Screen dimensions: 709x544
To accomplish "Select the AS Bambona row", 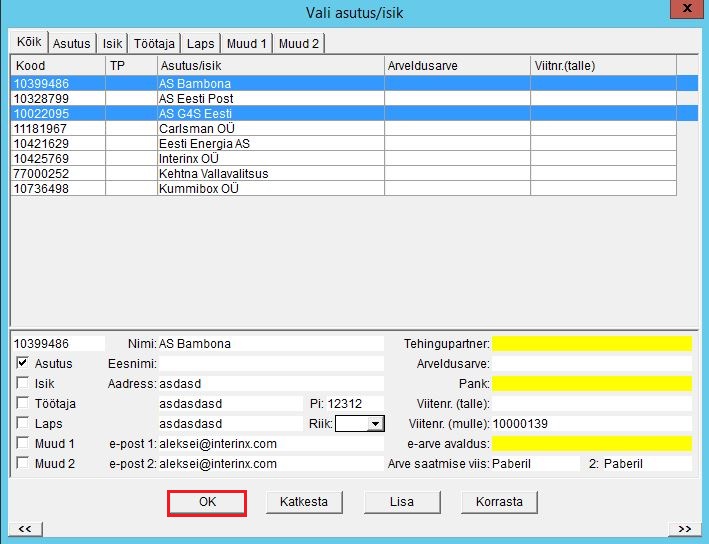I will coord(354,83).
